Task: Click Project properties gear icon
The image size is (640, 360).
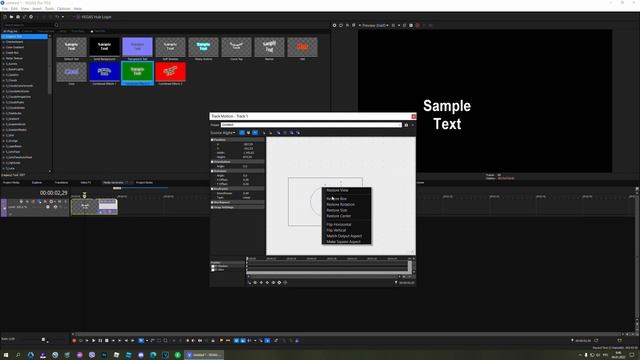Action: click(x=31, y=17)
